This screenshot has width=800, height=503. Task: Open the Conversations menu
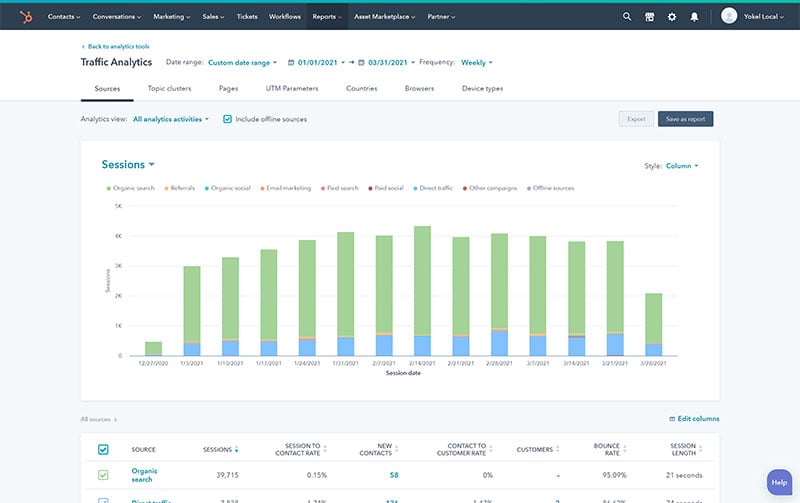coord(117,17)
